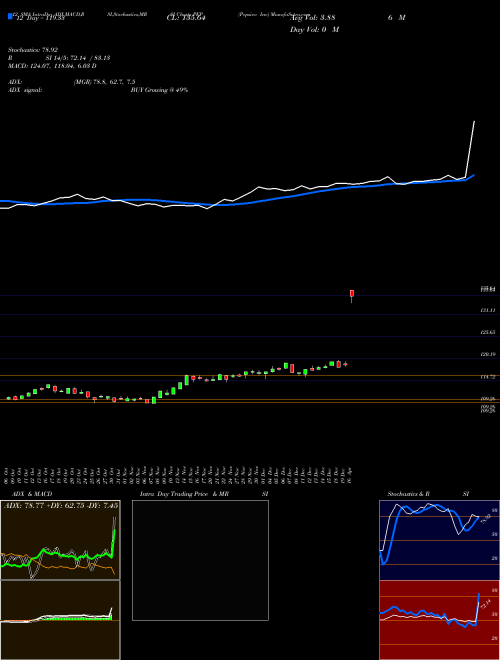The image size is (500, 660).
Task: Click the white price line spike peak
Action: (x=474, y=122)
